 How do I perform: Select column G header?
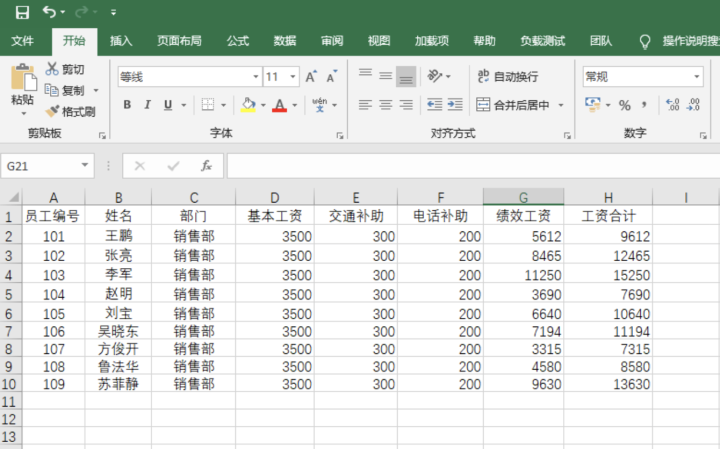click(x=523, y=197)
